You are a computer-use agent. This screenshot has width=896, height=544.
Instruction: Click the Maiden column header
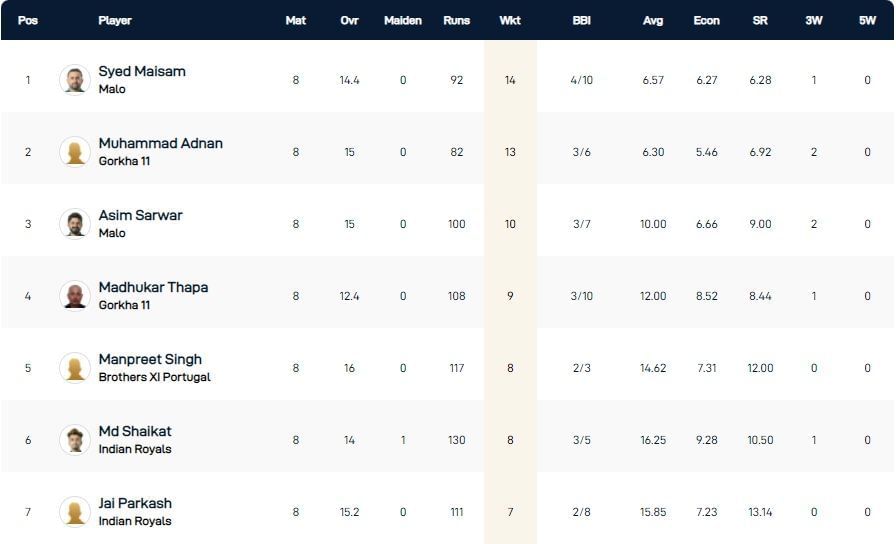click(x=403, y=20)
